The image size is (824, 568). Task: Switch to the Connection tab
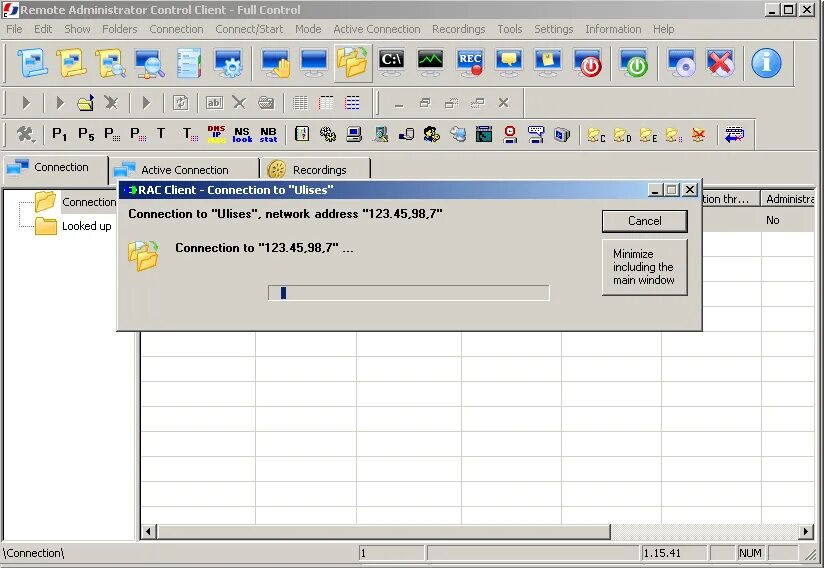[55, 168]
